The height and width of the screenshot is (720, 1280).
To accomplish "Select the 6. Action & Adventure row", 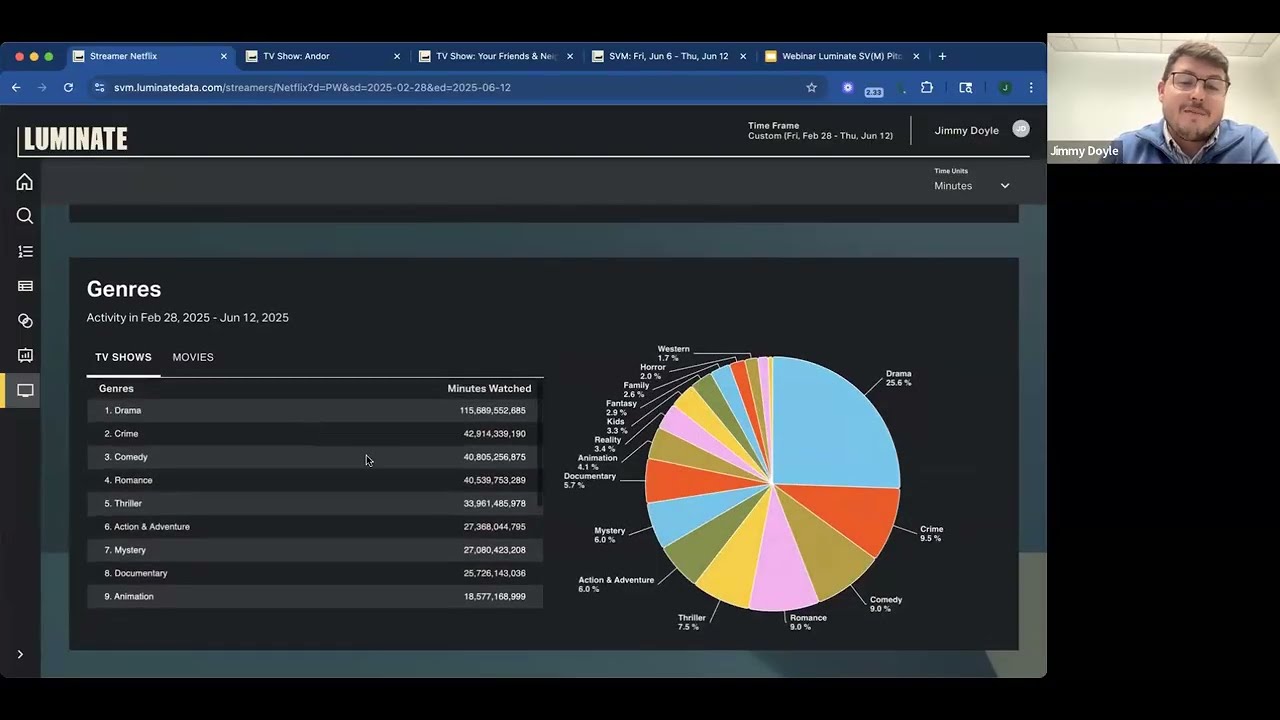I will pyautogui.click(x=315, y=526).
